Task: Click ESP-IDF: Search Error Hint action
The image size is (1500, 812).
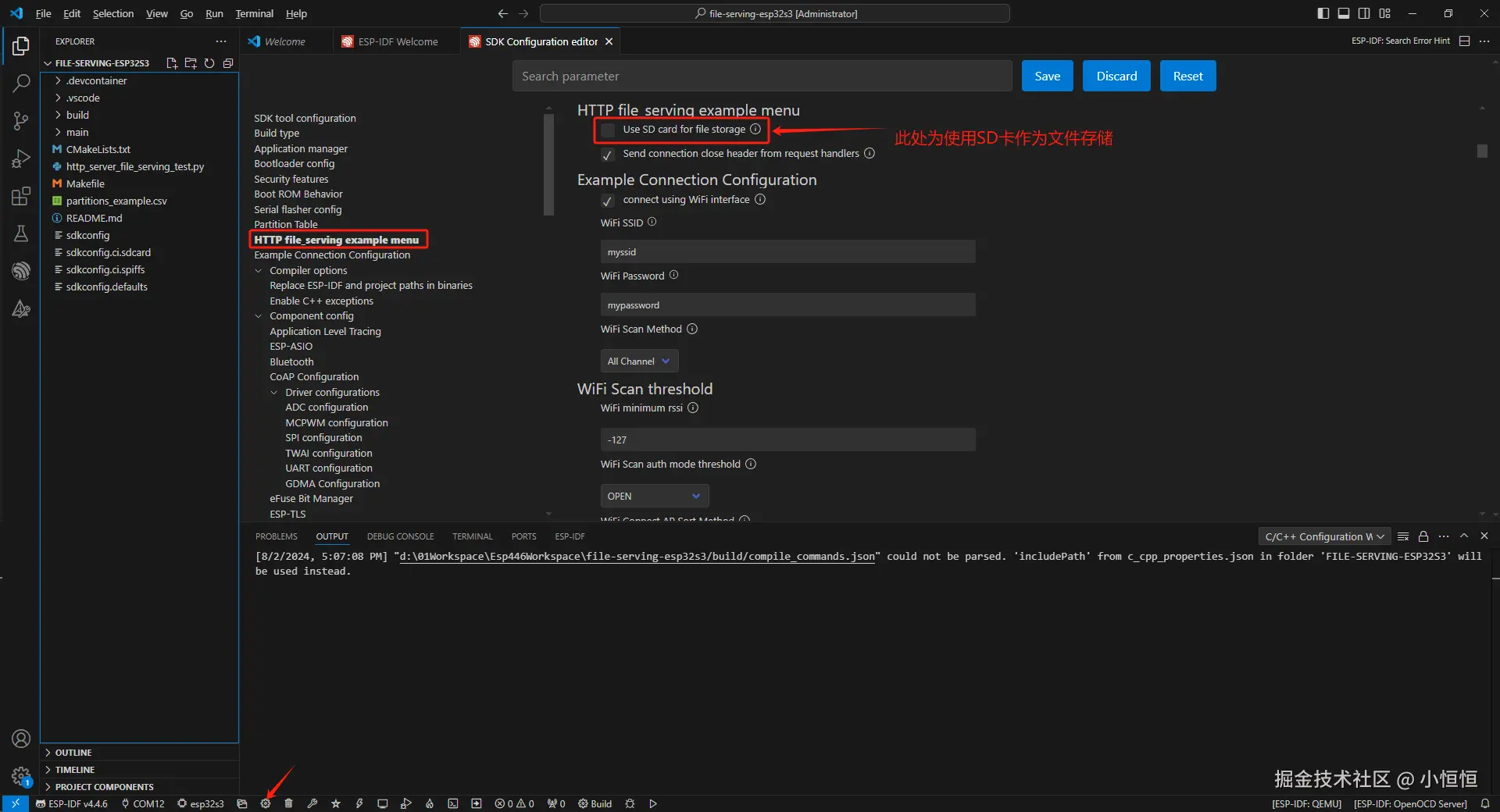Action: (1401, 41)
